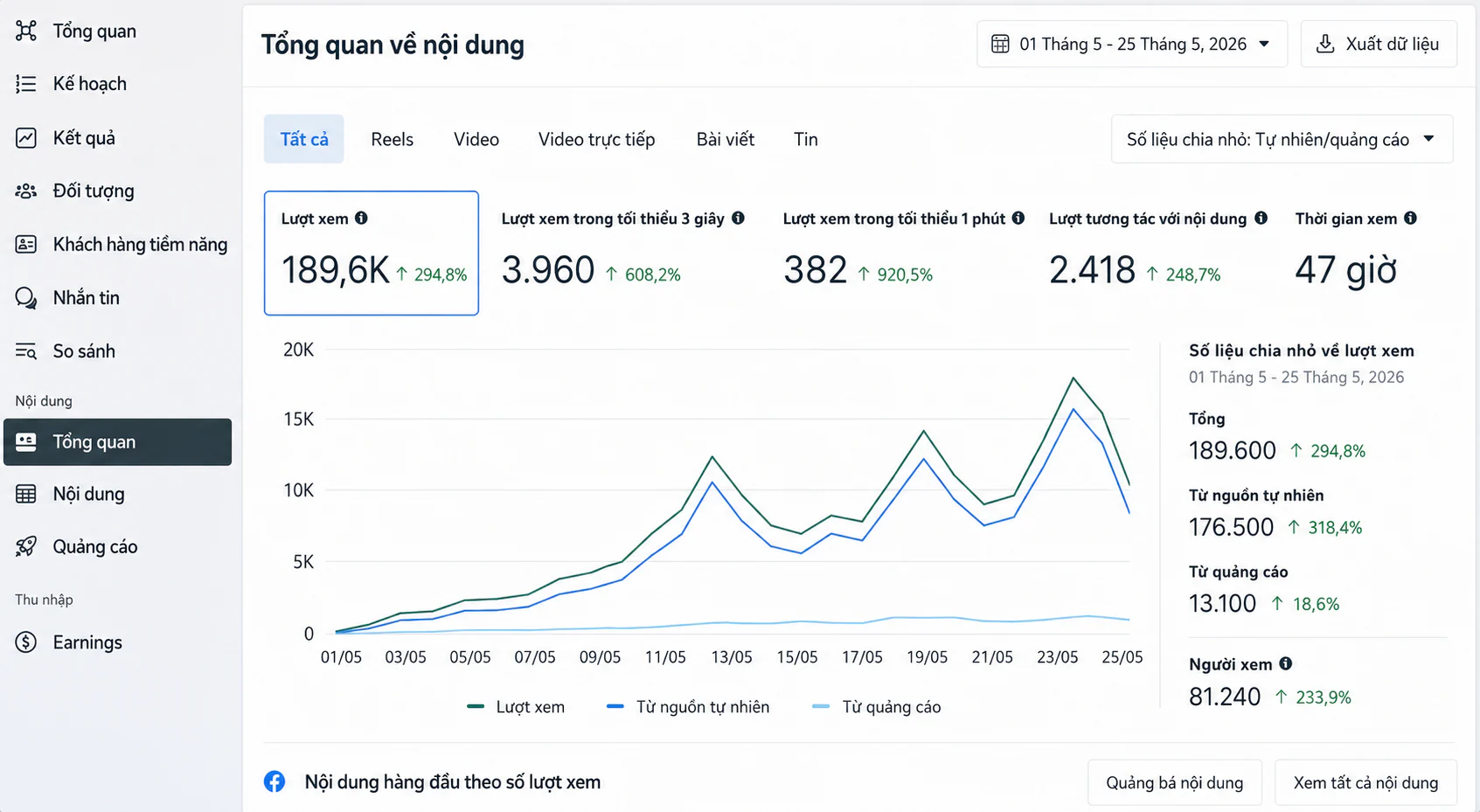This screenshot has height=812, width=1480.
Task: Select Khách hàng tiềm năng contact card icon
Action: [x=26, y=245]
